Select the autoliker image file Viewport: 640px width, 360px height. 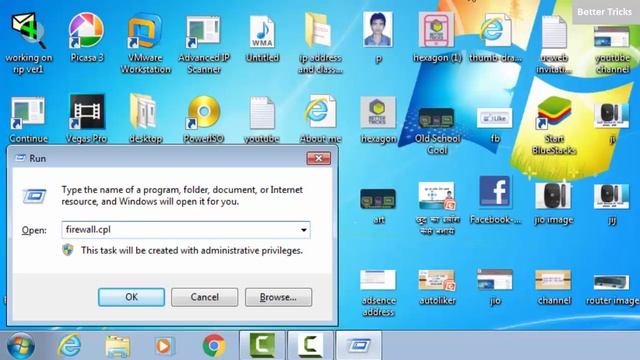[437, 287]
